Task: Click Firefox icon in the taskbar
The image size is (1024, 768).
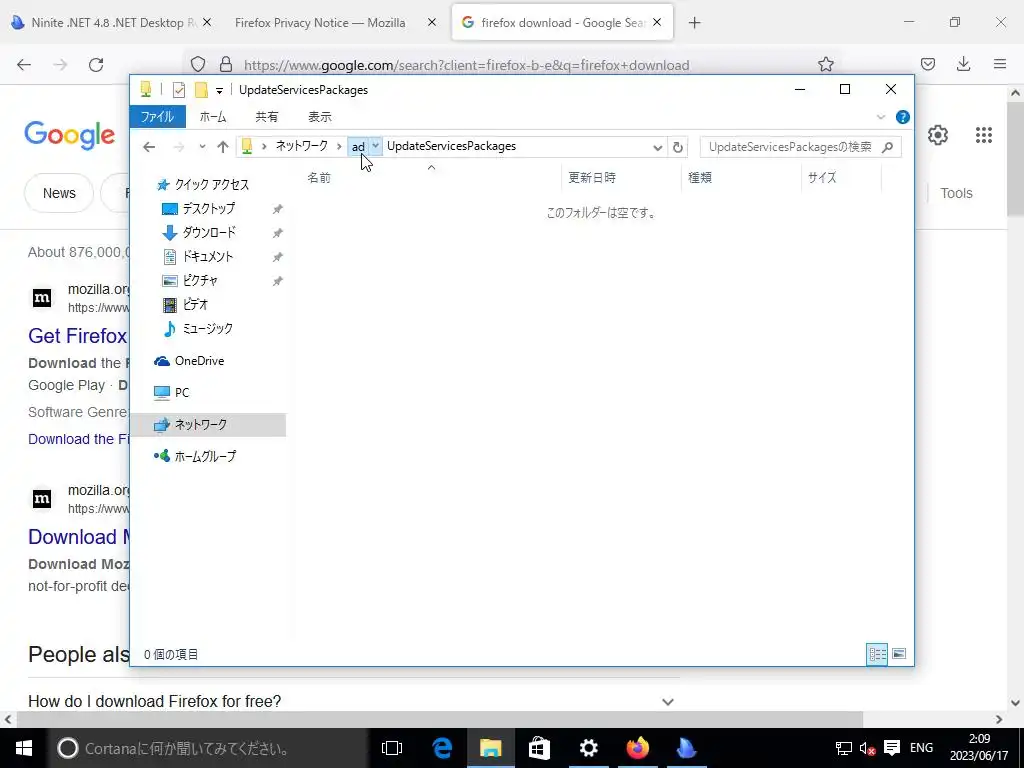Action: 637,748
